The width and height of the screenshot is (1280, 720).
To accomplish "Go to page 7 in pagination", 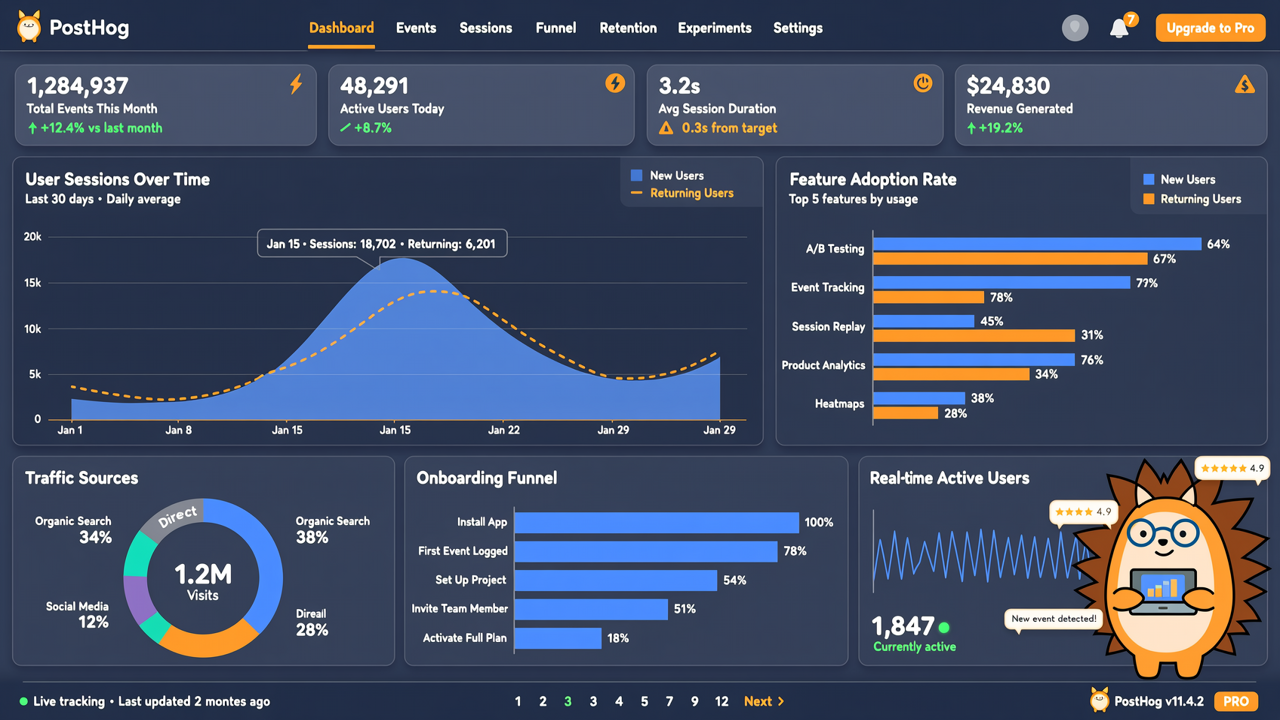I will (669, 701).
